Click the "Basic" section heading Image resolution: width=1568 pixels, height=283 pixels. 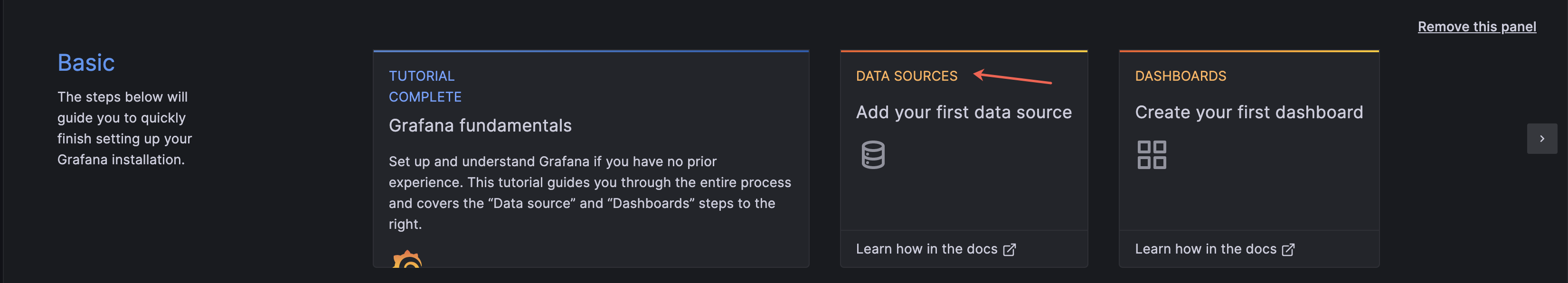[86, 63]
